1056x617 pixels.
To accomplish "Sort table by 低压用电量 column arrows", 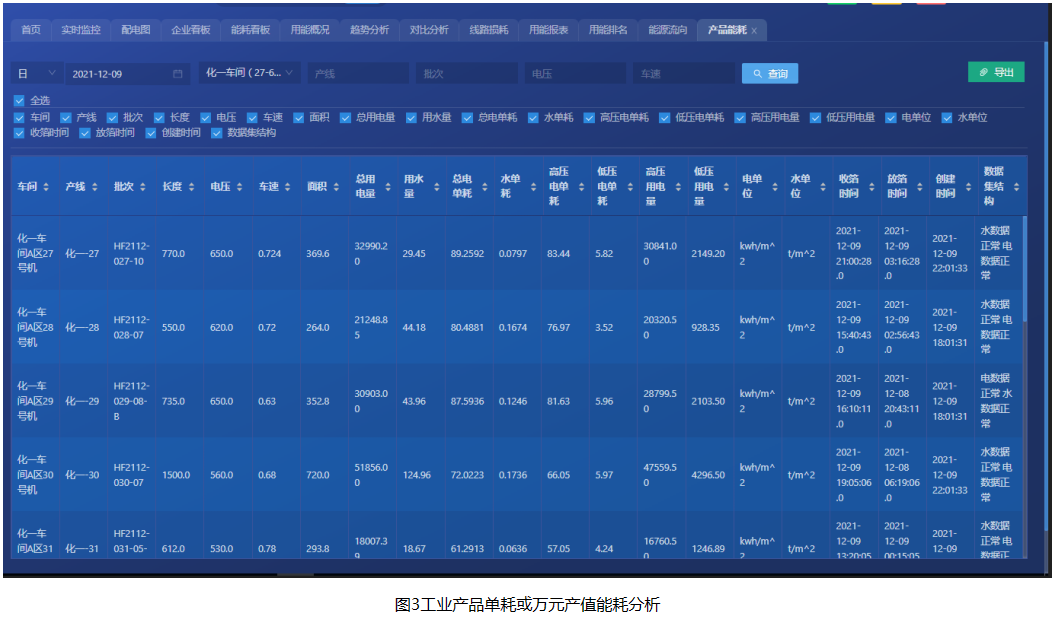I will coord(726,187).
